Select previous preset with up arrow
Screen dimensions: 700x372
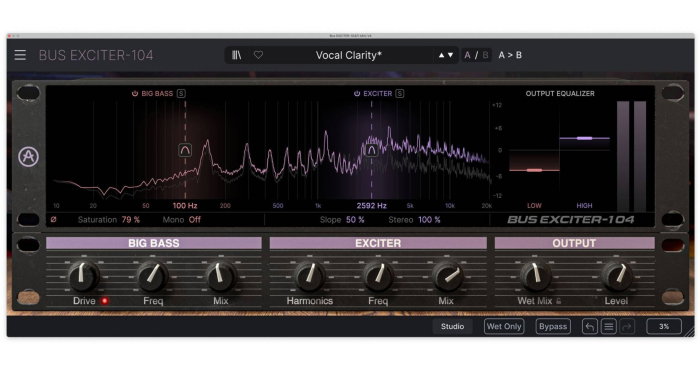coord(442,55)
